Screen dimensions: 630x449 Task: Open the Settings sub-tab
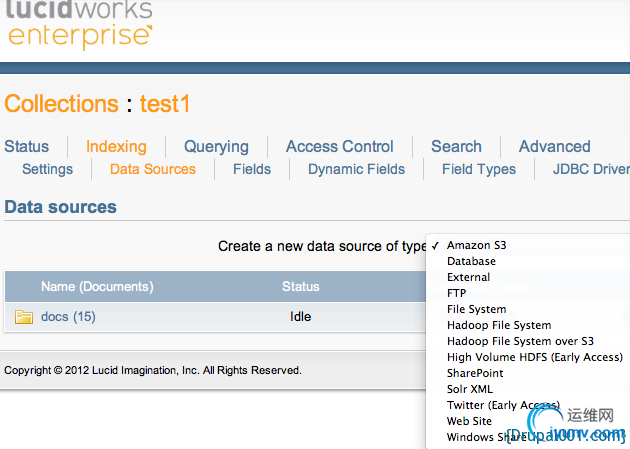[x=47, y=169]
